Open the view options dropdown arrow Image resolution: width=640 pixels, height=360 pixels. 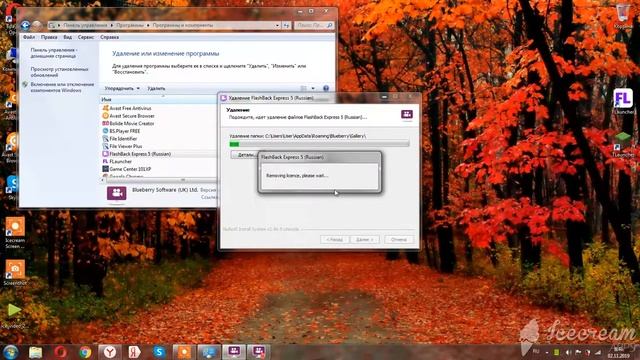(313, 88)
